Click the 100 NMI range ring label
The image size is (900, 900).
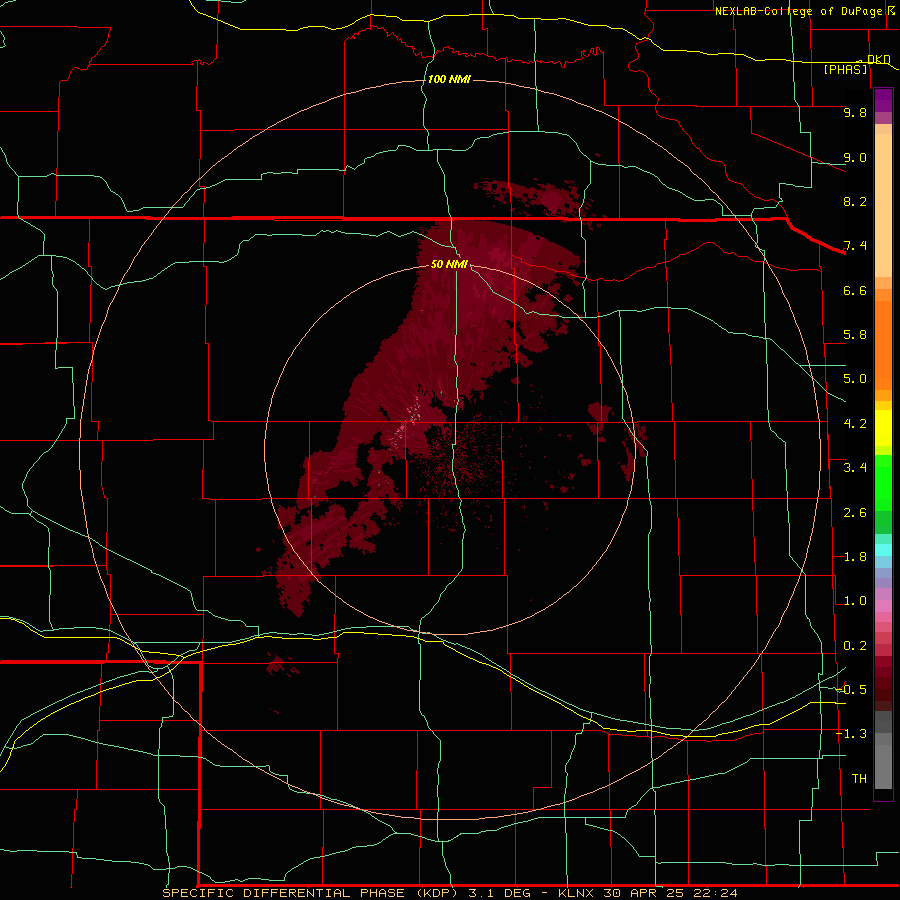pyautogui.click(x=449, y=79)
